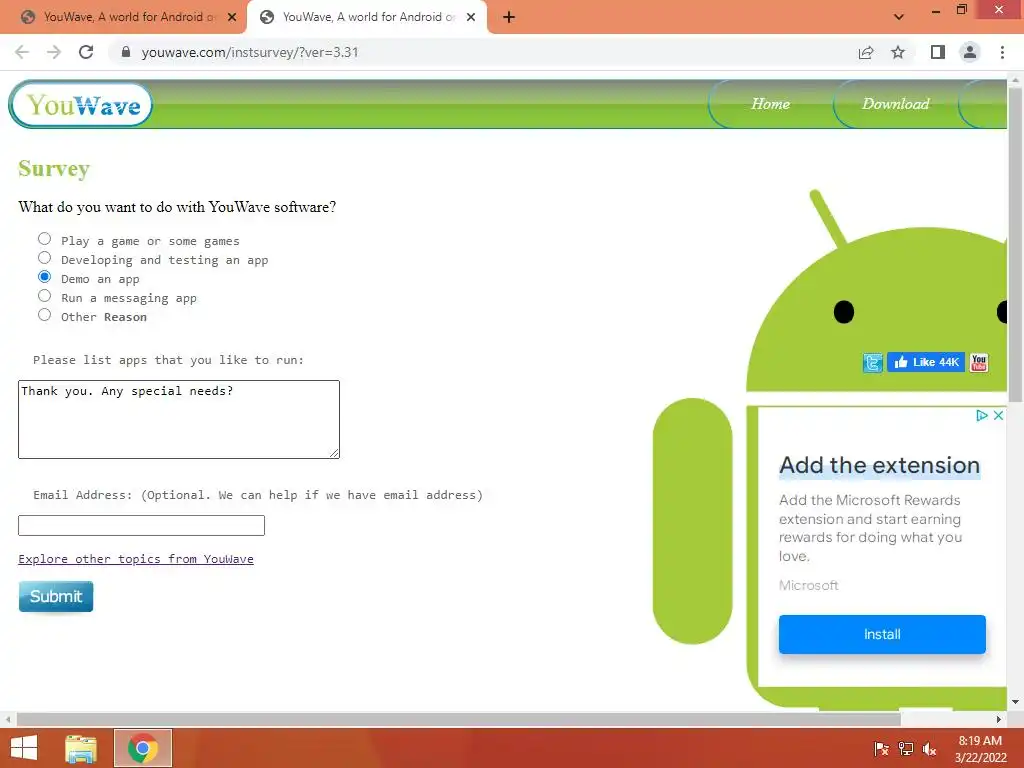
Task: Open the network tray icon
Action: coord(906,749)
